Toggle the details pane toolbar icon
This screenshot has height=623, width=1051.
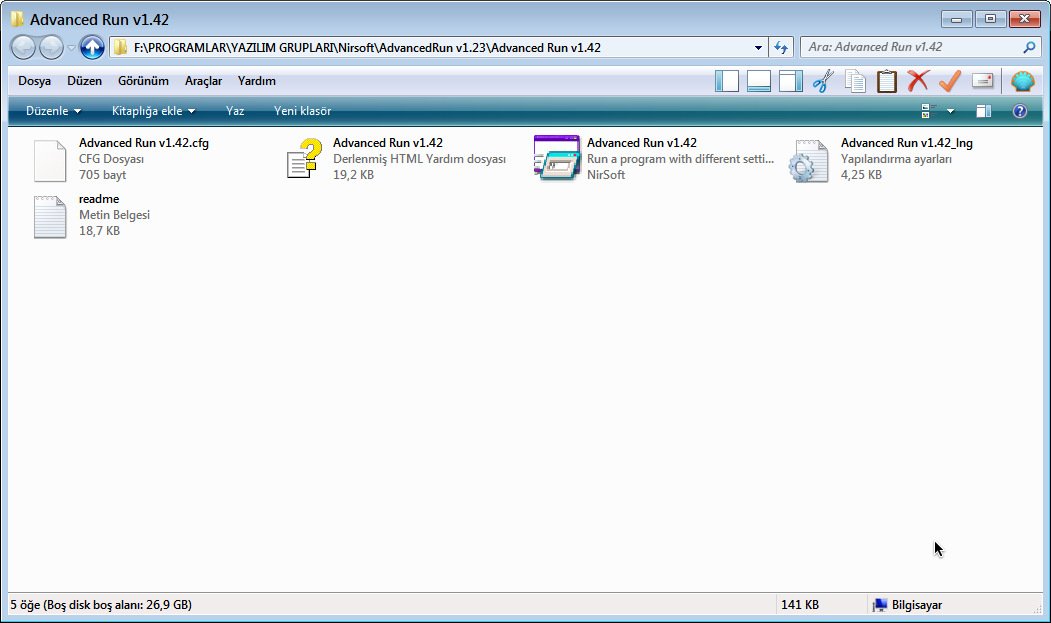pos(759,81)
